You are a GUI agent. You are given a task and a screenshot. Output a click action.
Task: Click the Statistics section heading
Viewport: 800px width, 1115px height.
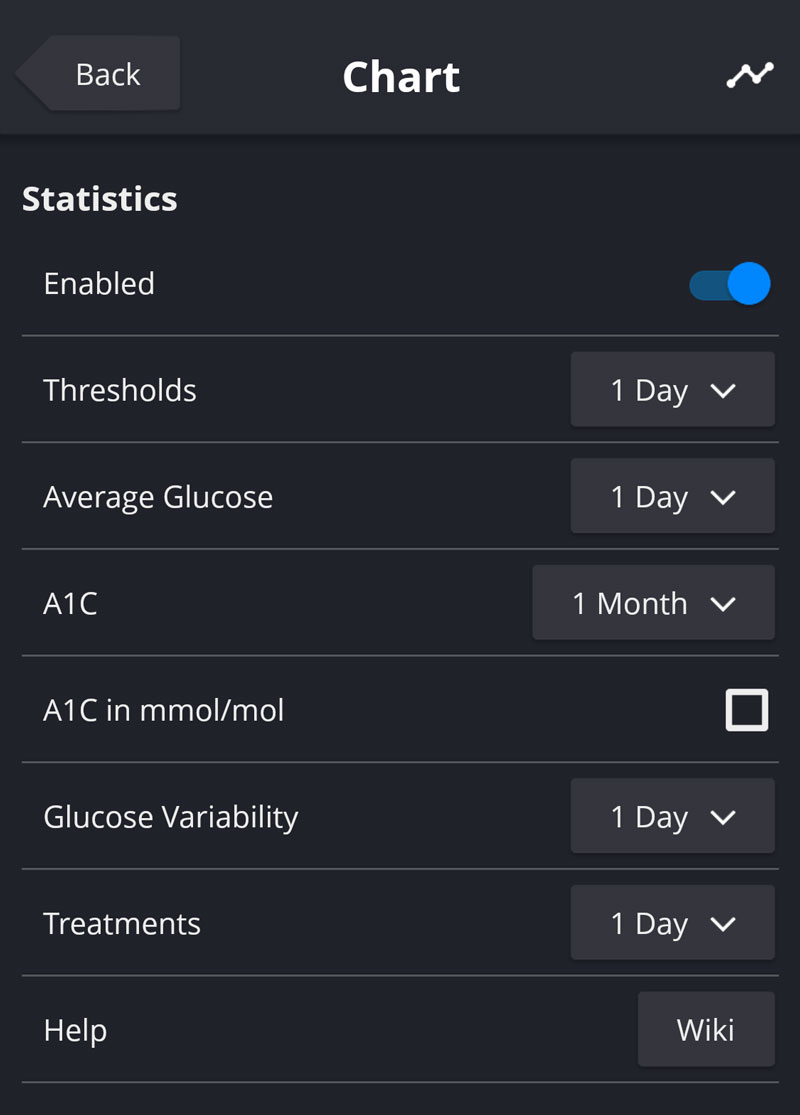[100, 199]
